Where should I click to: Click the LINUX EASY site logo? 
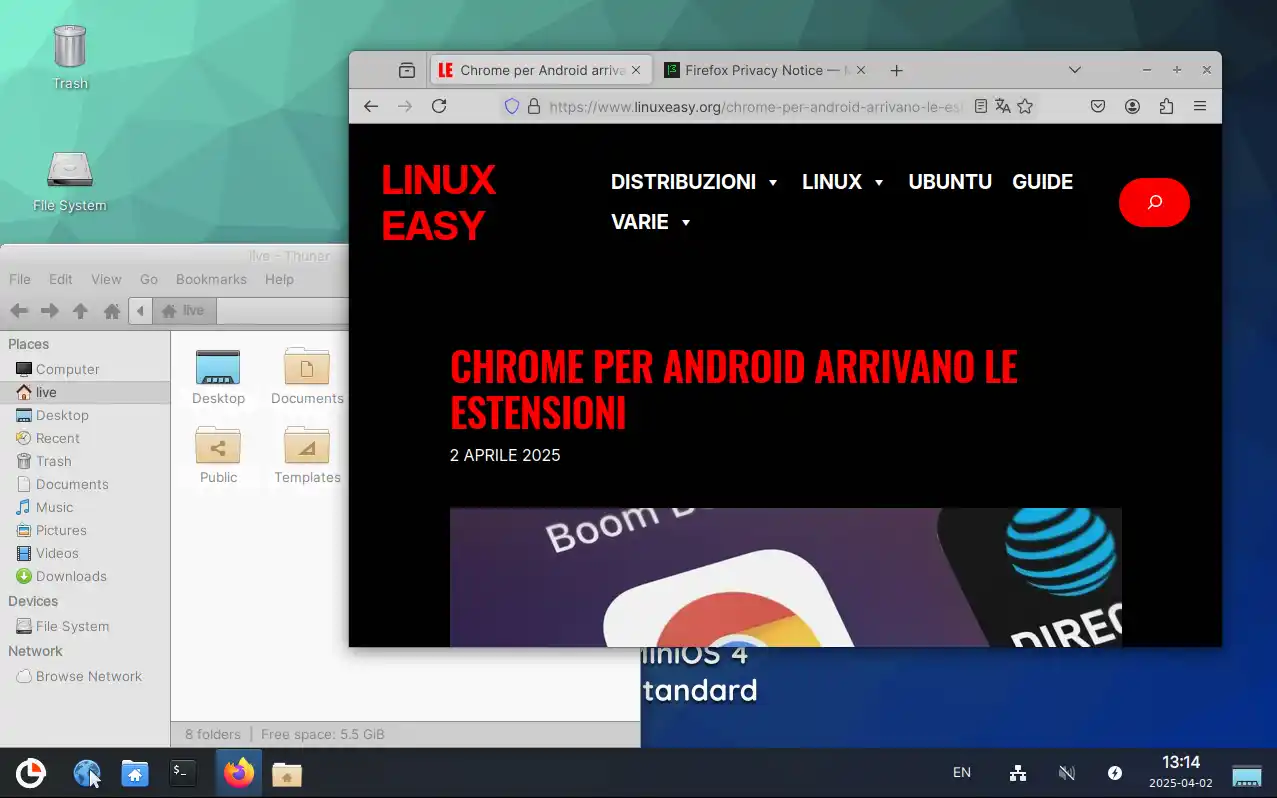[438, 203]
